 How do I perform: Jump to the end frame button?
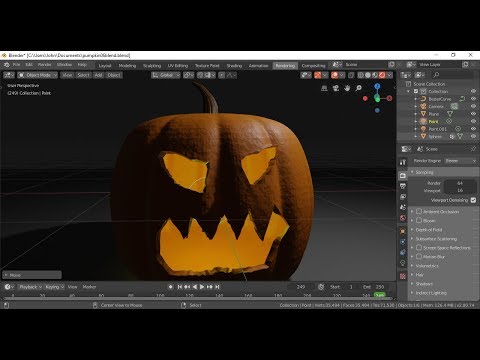point(217,287)
